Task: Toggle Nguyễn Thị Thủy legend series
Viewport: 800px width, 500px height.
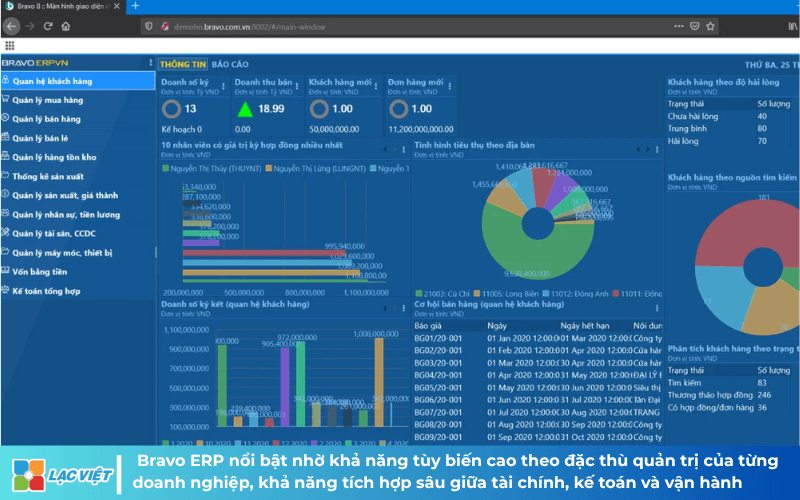Action: tap(212, 168)
